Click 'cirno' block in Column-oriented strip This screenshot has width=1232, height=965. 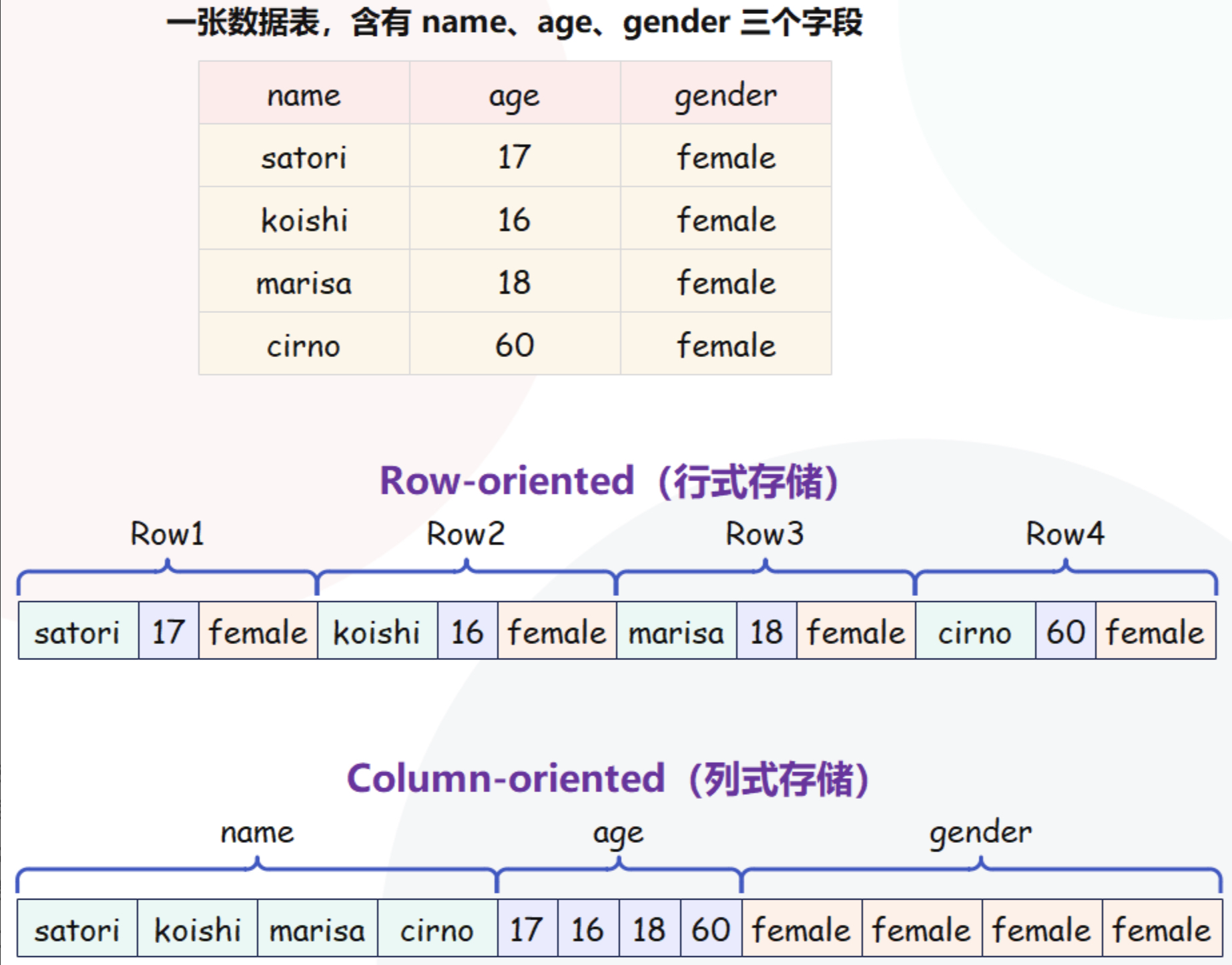[x=437, y=928]
